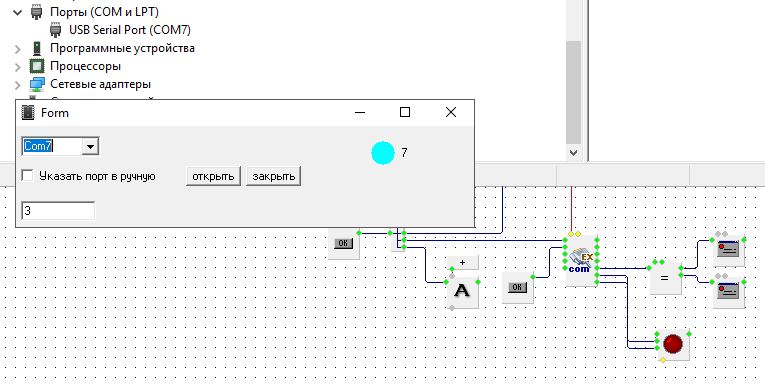Click the COM port EX component block

coord(580,261)
